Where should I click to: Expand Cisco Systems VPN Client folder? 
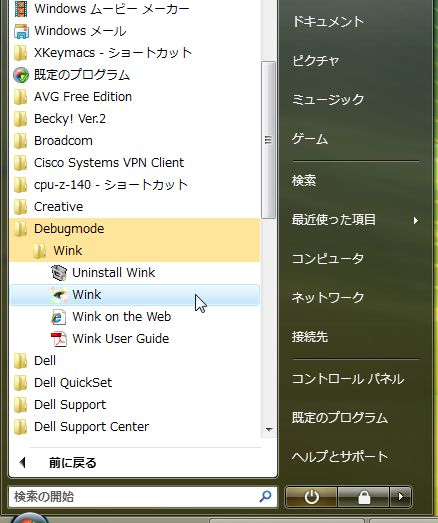(135, 163)
